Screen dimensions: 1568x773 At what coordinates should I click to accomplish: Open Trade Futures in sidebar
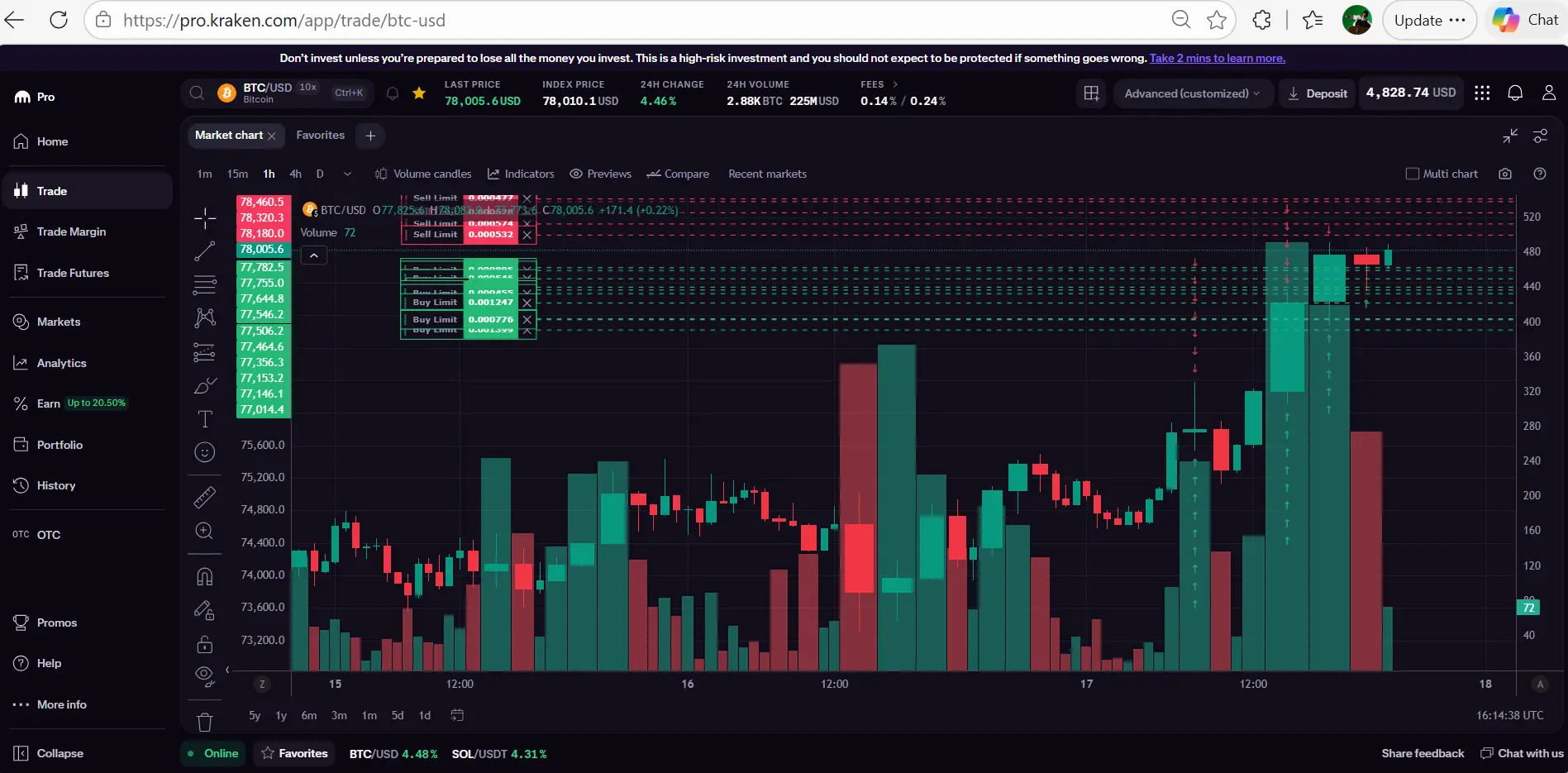pyautogui.click(x=73, y=273)
